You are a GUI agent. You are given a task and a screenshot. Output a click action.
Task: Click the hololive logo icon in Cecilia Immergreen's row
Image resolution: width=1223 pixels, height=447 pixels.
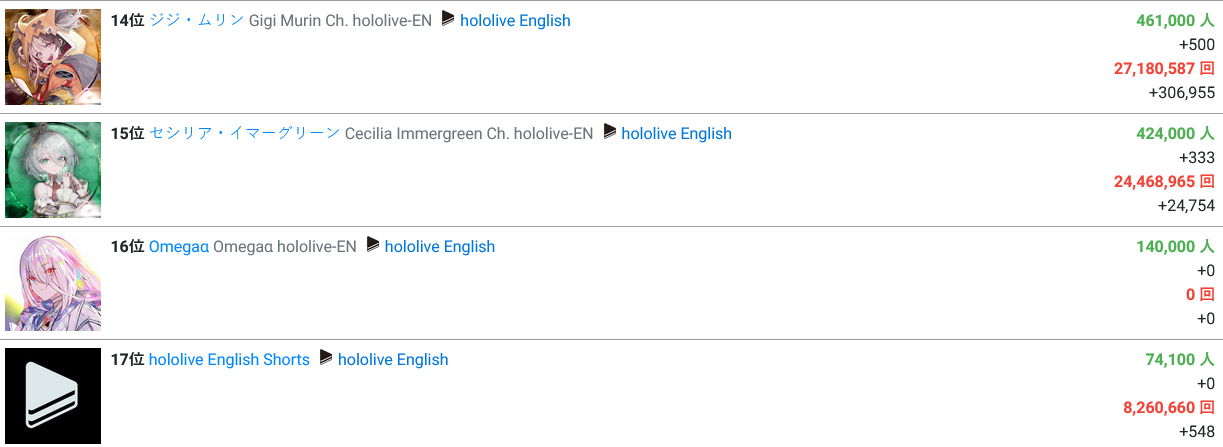(x=609, y=132)
